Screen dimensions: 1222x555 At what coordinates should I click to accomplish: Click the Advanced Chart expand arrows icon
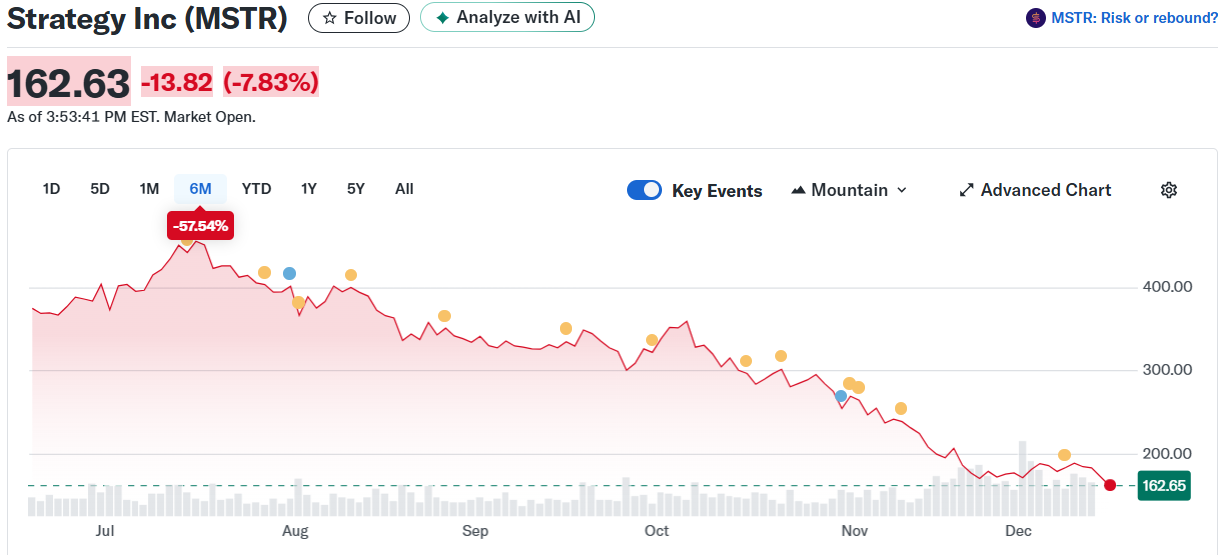click(966, 190)
